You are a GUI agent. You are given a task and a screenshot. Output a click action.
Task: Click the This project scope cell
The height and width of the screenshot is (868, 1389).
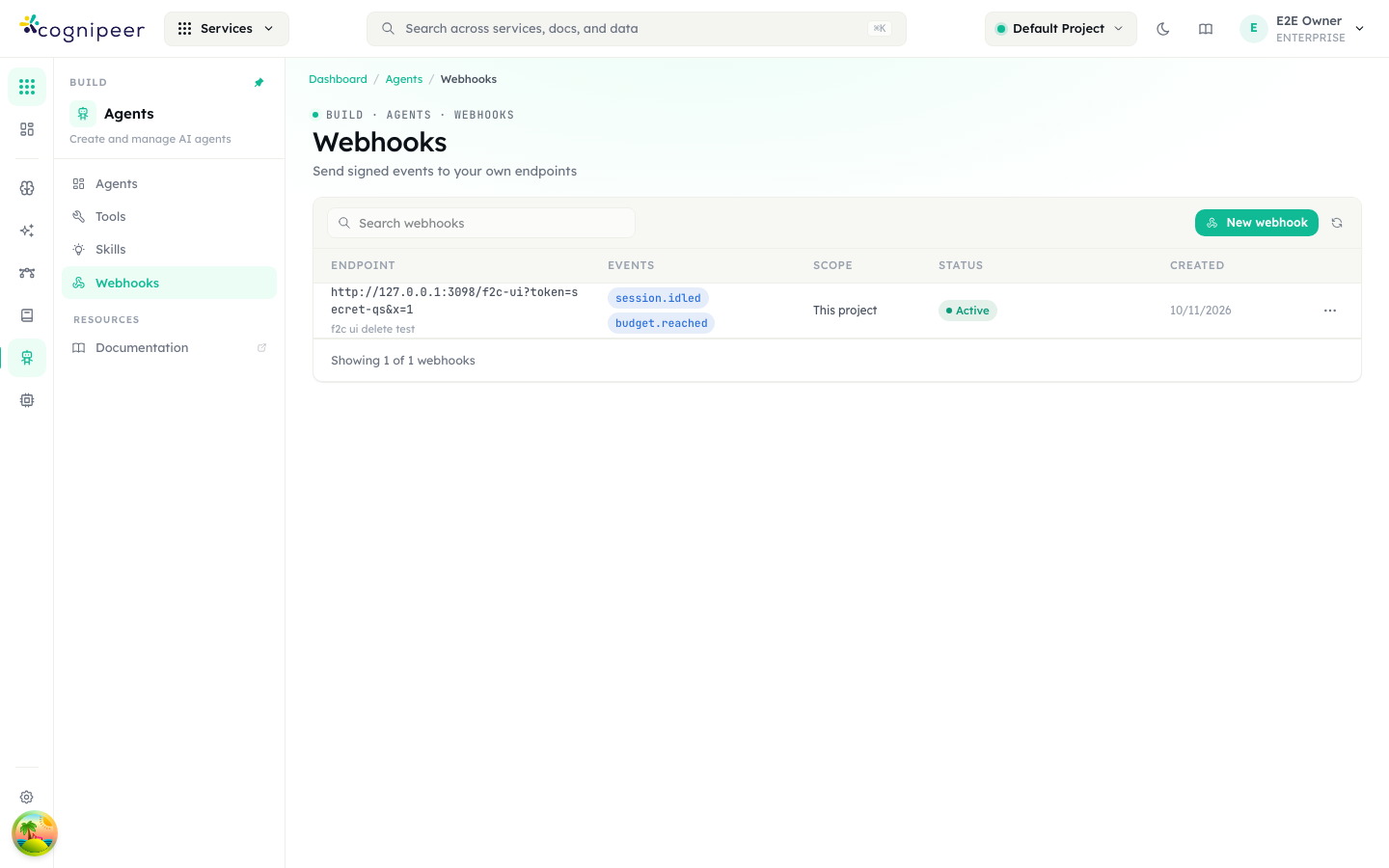[845, 311]
